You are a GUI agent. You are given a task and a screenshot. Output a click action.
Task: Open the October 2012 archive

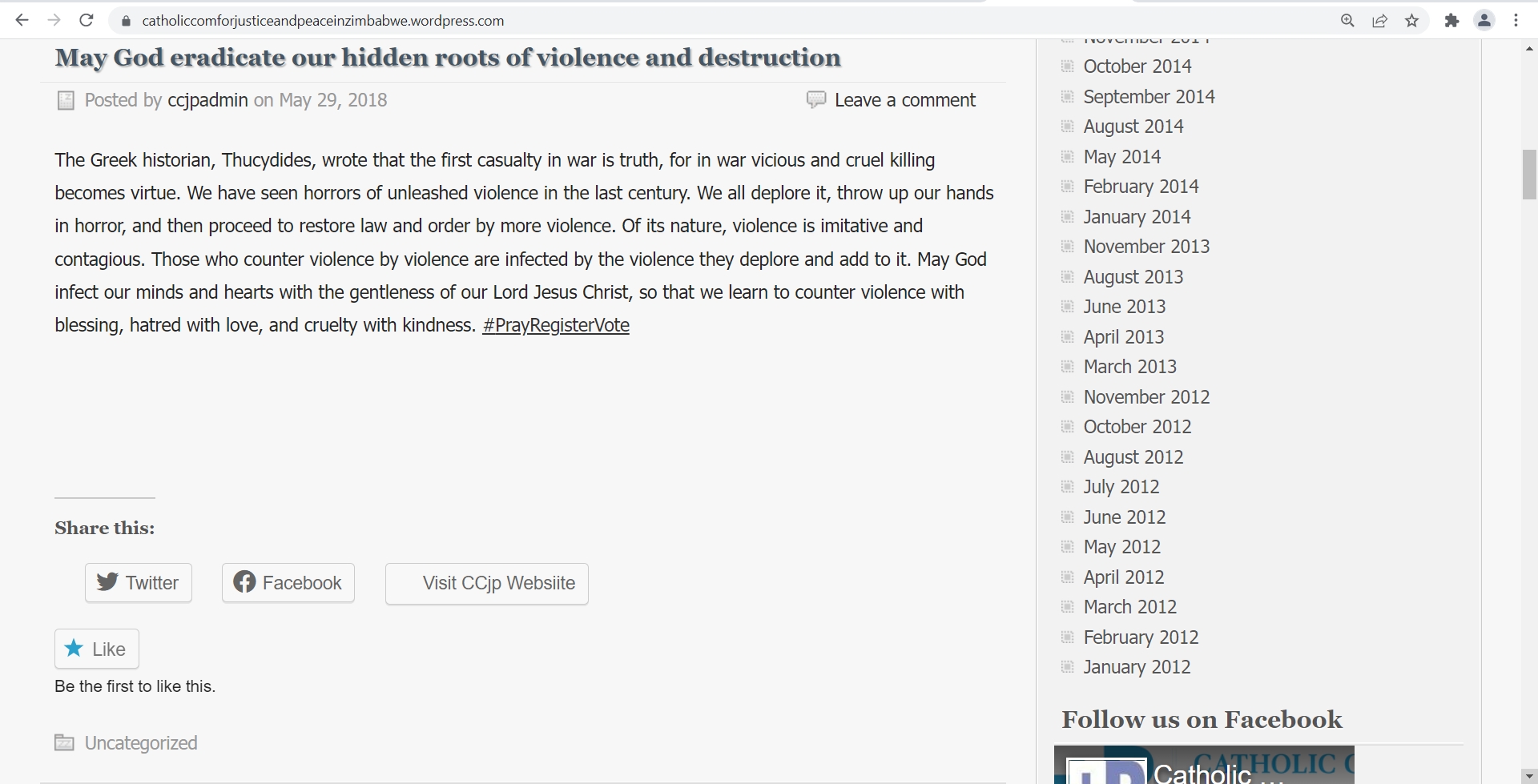pos(1137,427)
